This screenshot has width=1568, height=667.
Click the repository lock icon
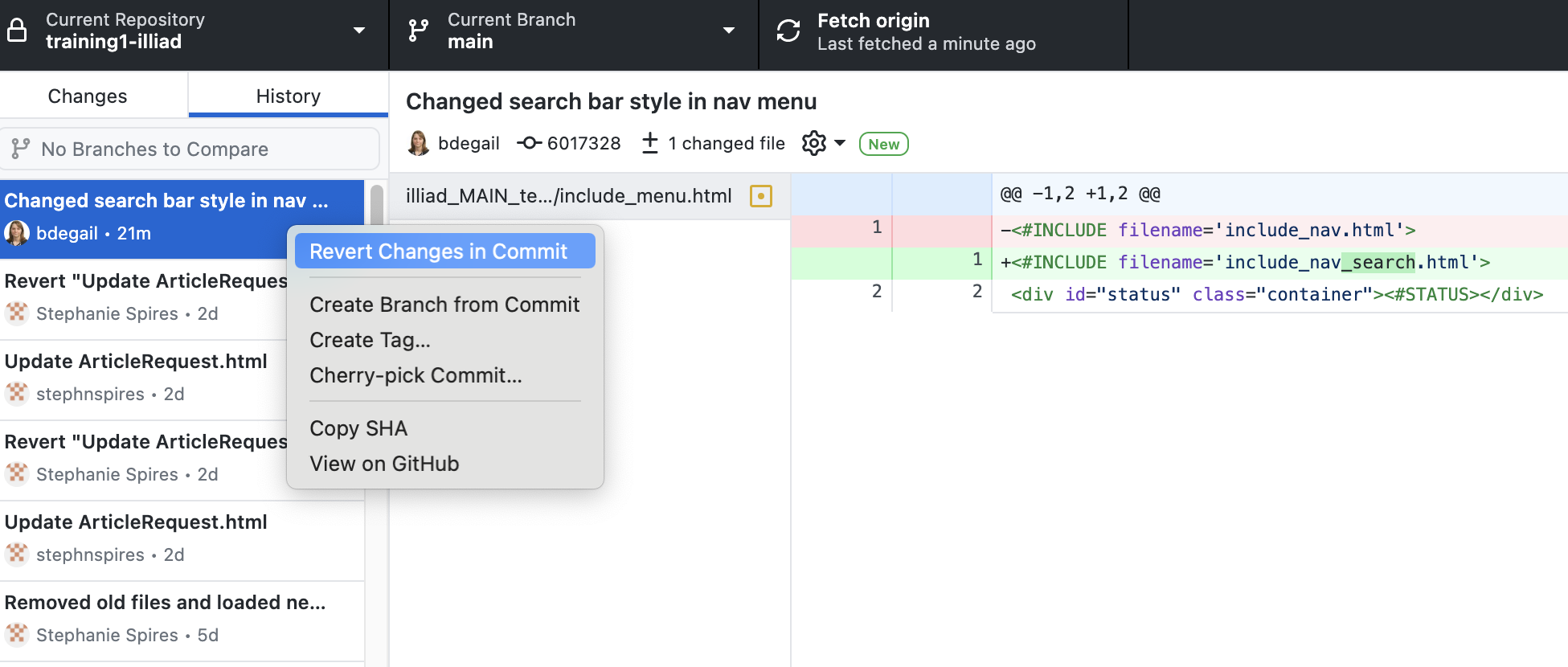click(x=17, y=31)
